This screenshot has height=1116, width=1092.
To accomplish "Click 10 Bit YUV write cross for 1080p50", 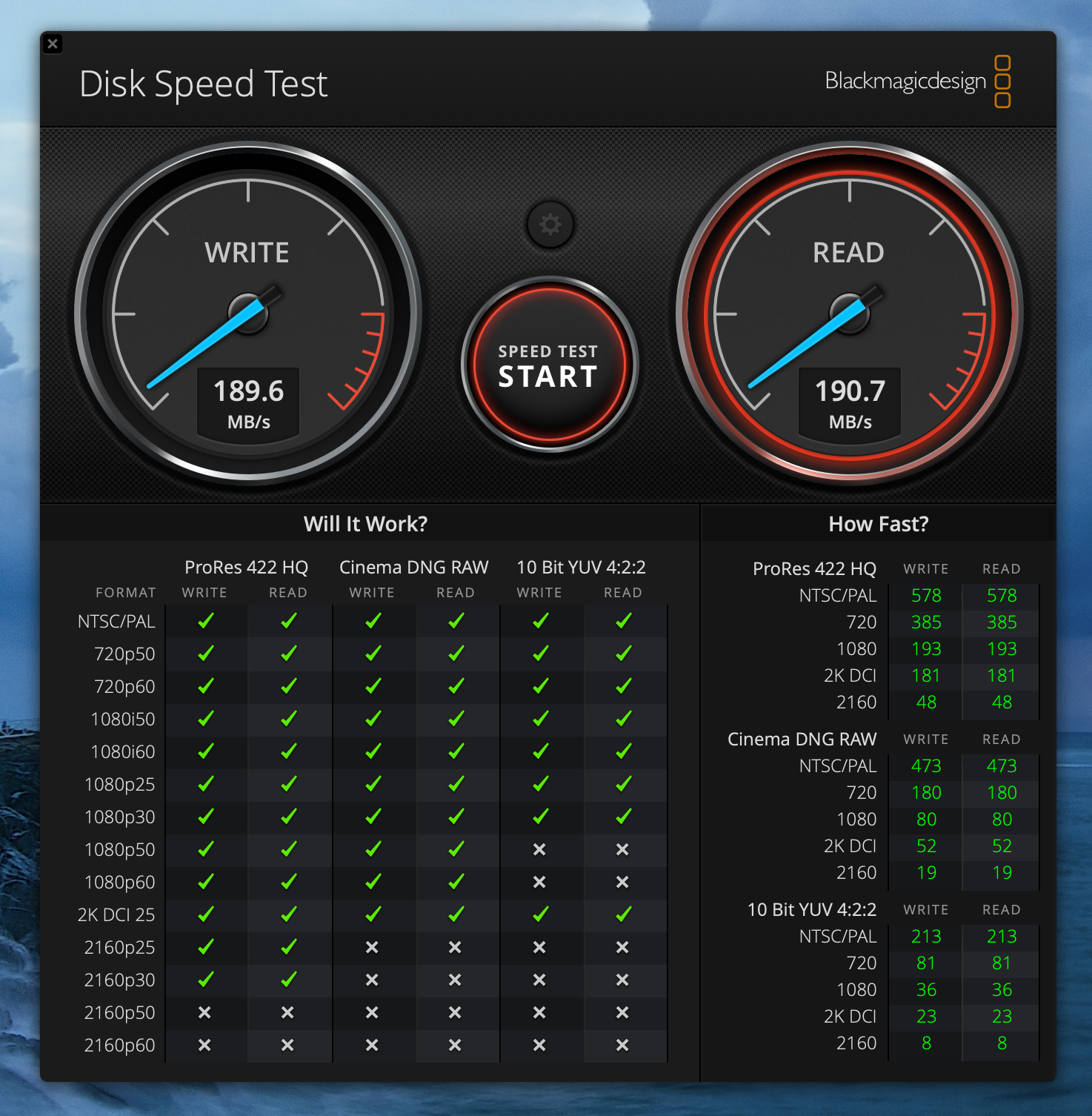I will coord(539,849).
